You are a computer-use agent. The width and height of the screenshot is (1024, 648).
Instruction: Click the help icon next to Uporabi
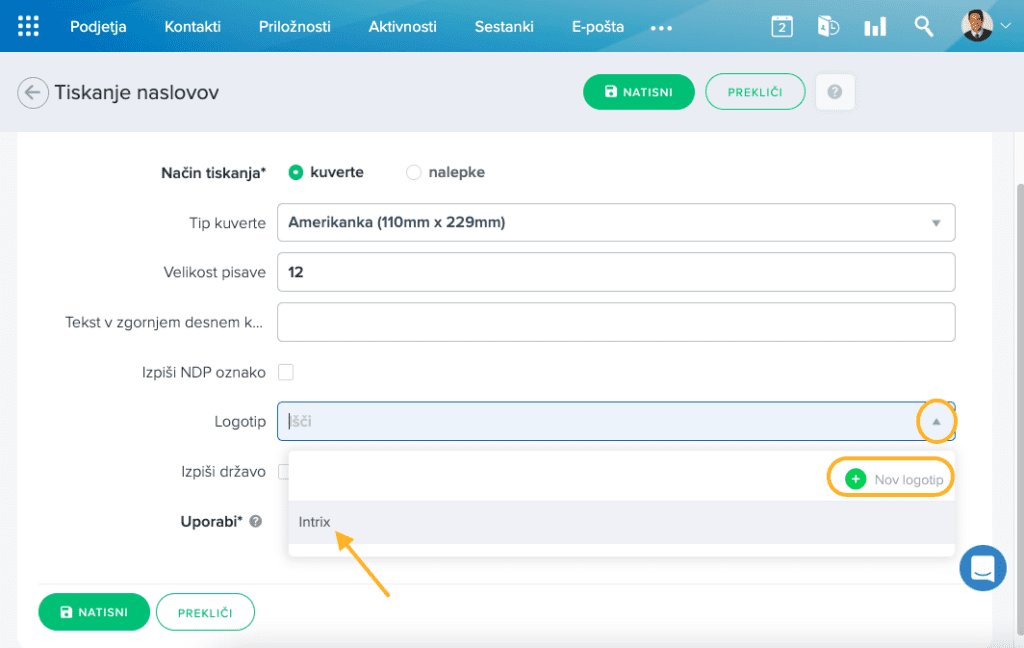click(256, 521)
